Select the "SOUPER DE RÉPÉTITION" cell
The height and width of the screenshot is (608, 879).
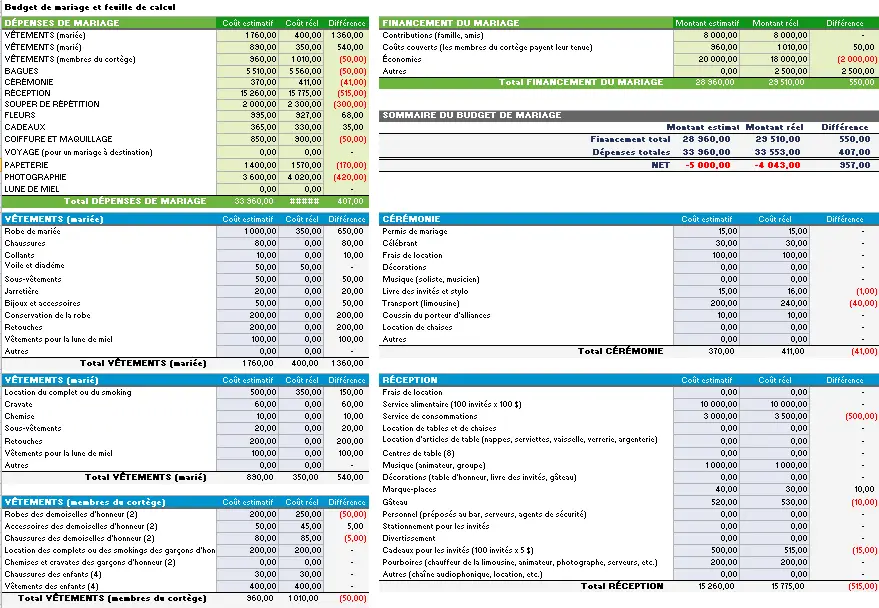[x=52, y=104]
